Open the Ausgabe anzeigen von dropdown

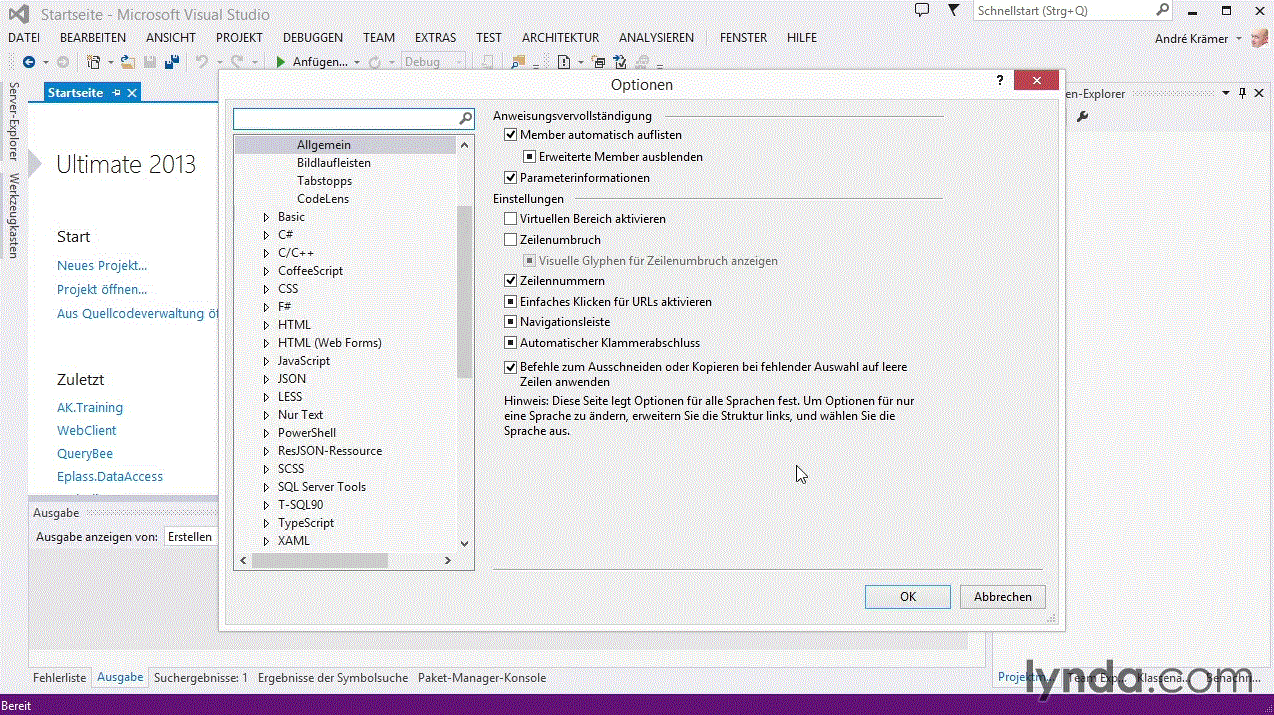[190, 537]
